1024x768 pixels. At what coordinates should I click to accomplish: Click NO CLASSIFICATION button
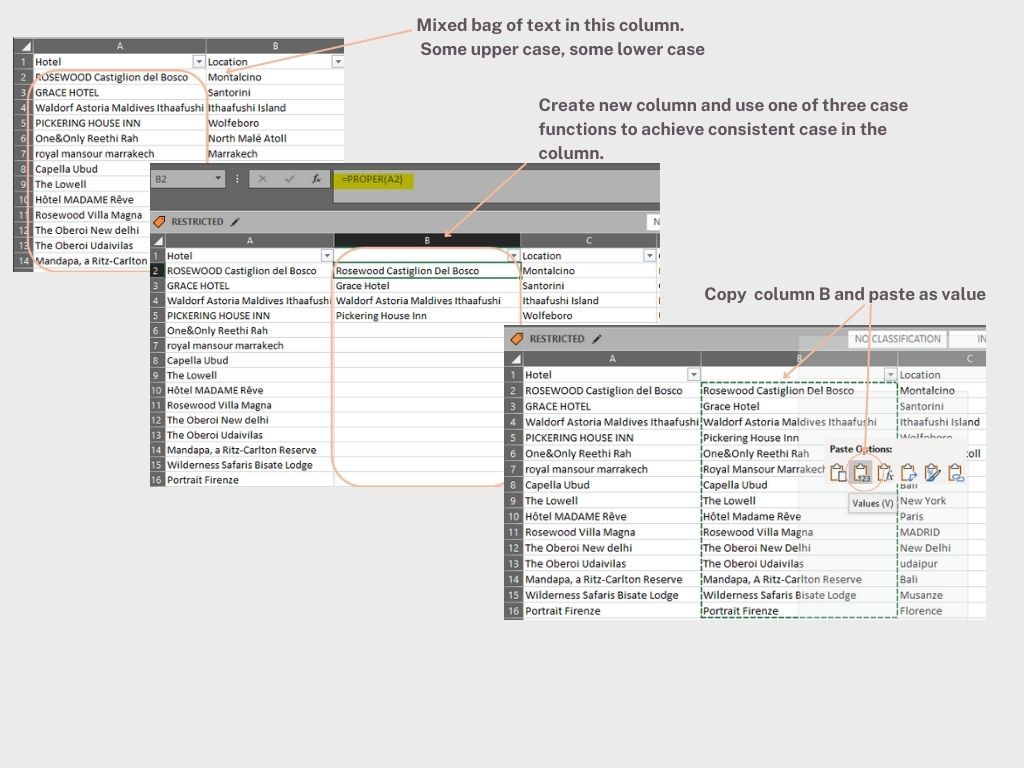[897, 339]
